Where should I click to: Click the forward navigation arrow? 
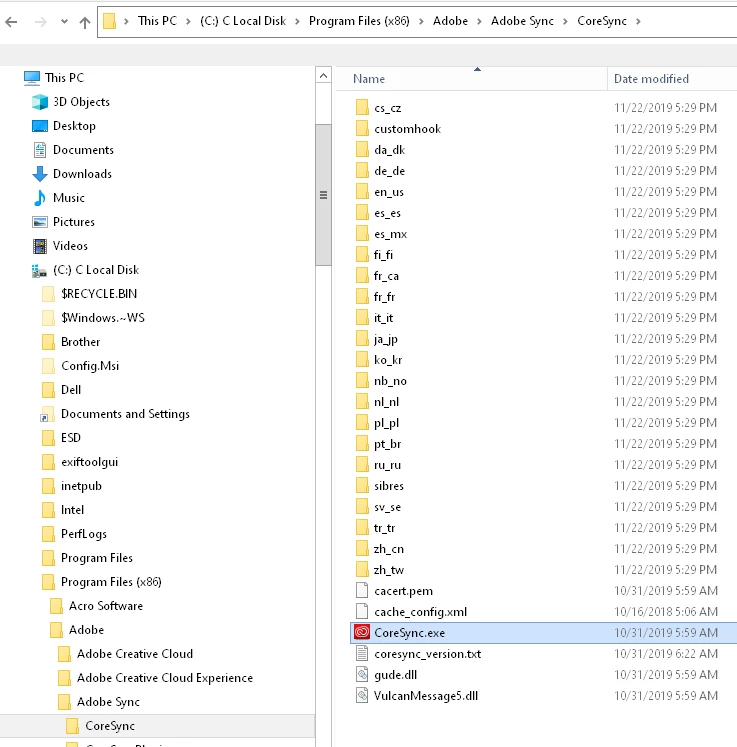40,21
